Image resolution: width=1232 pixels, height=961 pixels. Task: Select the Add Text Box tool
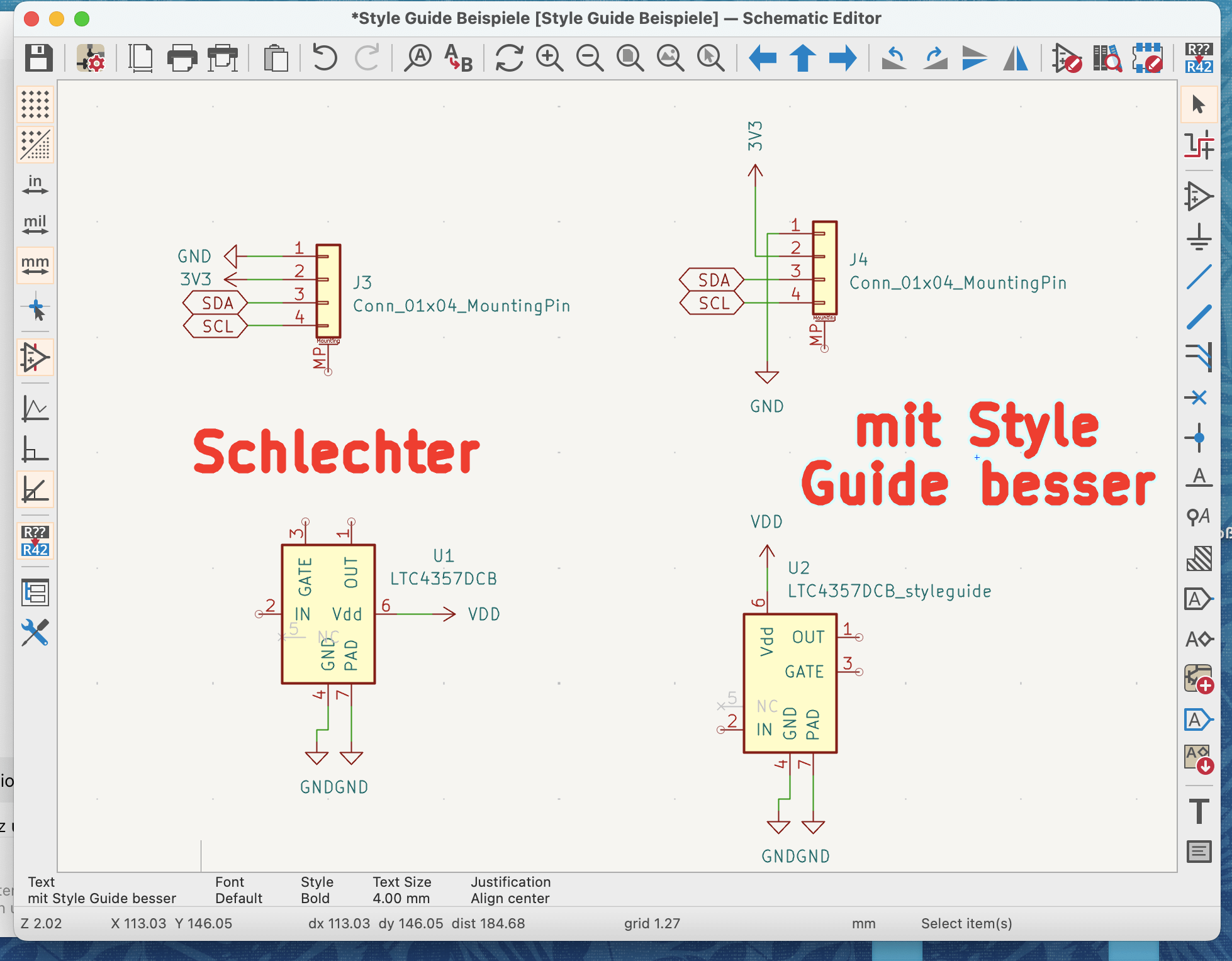pos(1199,852)
